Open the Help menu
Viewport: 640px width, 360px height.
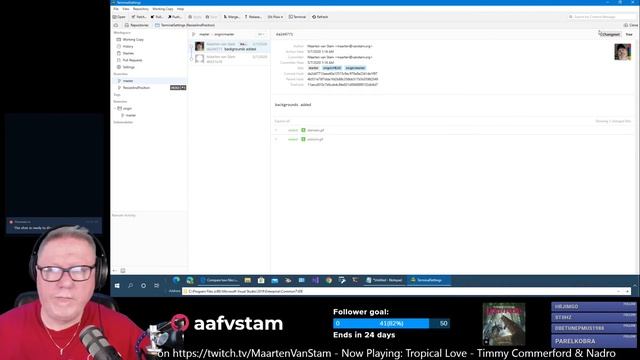180,9
